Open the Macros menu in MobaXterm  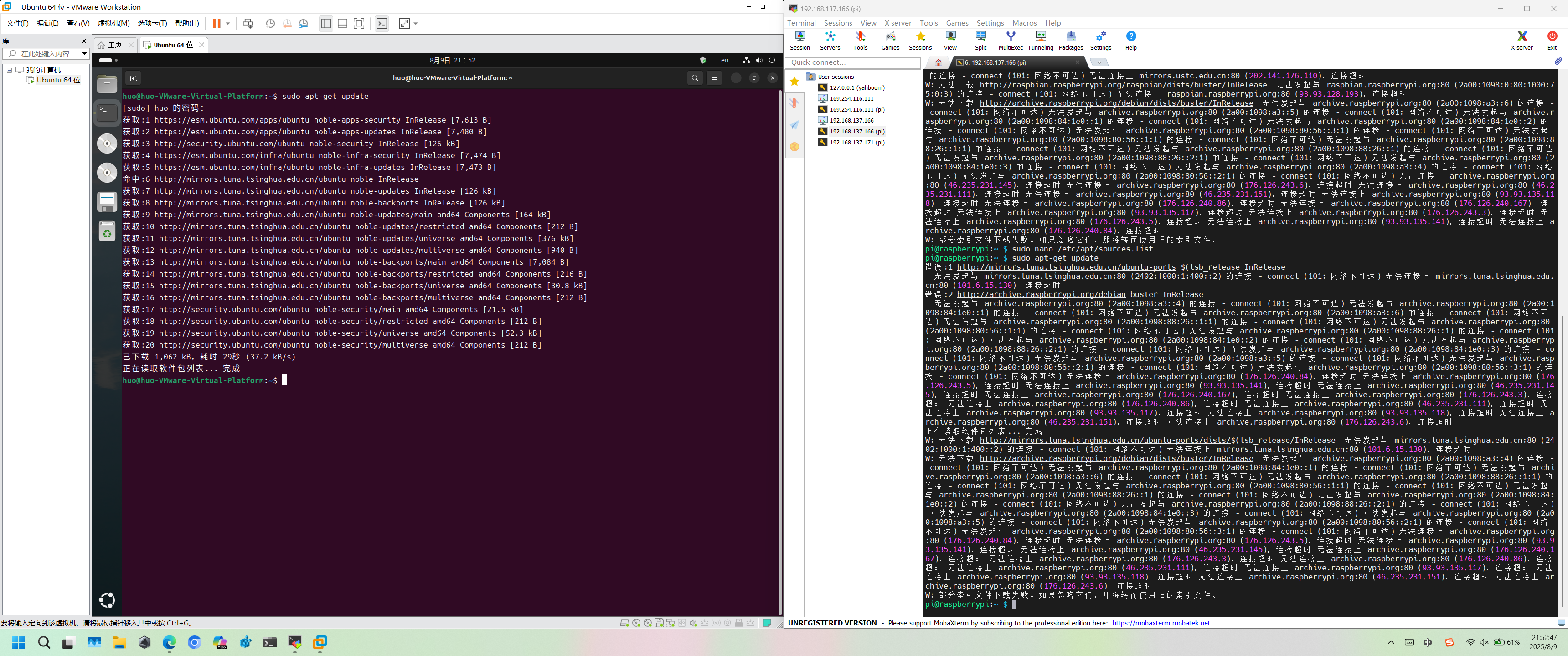(1024, 23)
